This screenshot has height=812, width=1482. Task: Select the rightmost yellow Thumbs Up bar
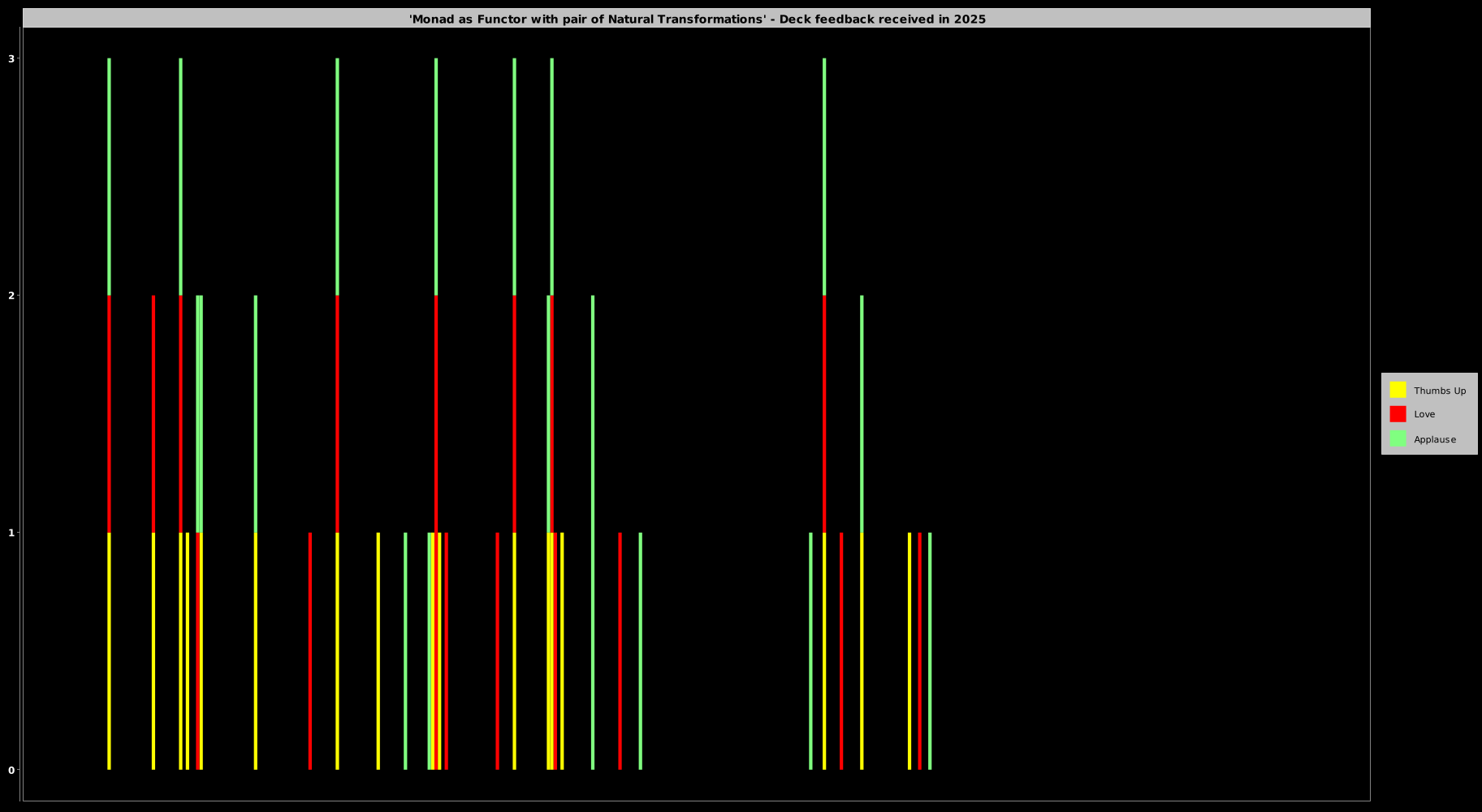pos(910,650)
